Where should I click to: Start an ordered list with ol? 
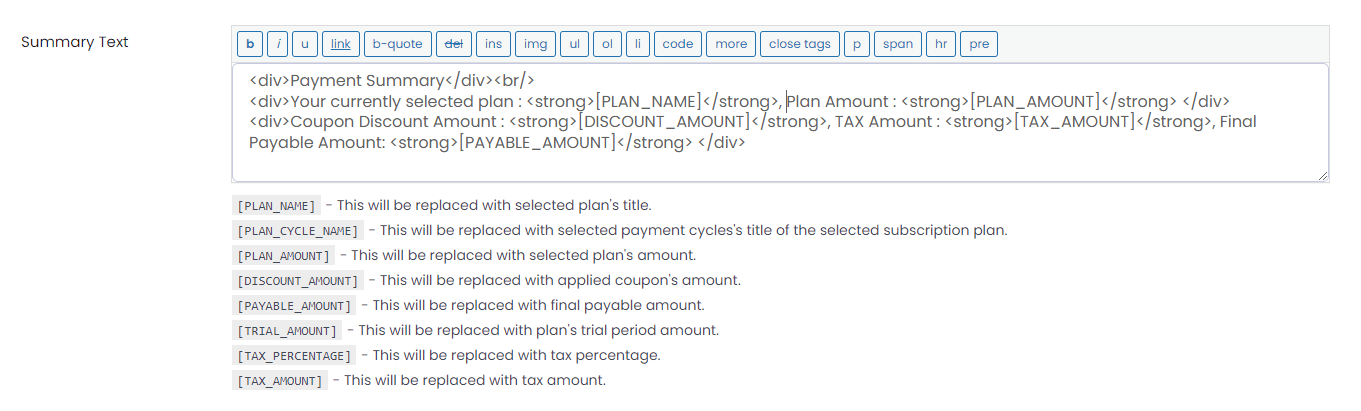607,44
